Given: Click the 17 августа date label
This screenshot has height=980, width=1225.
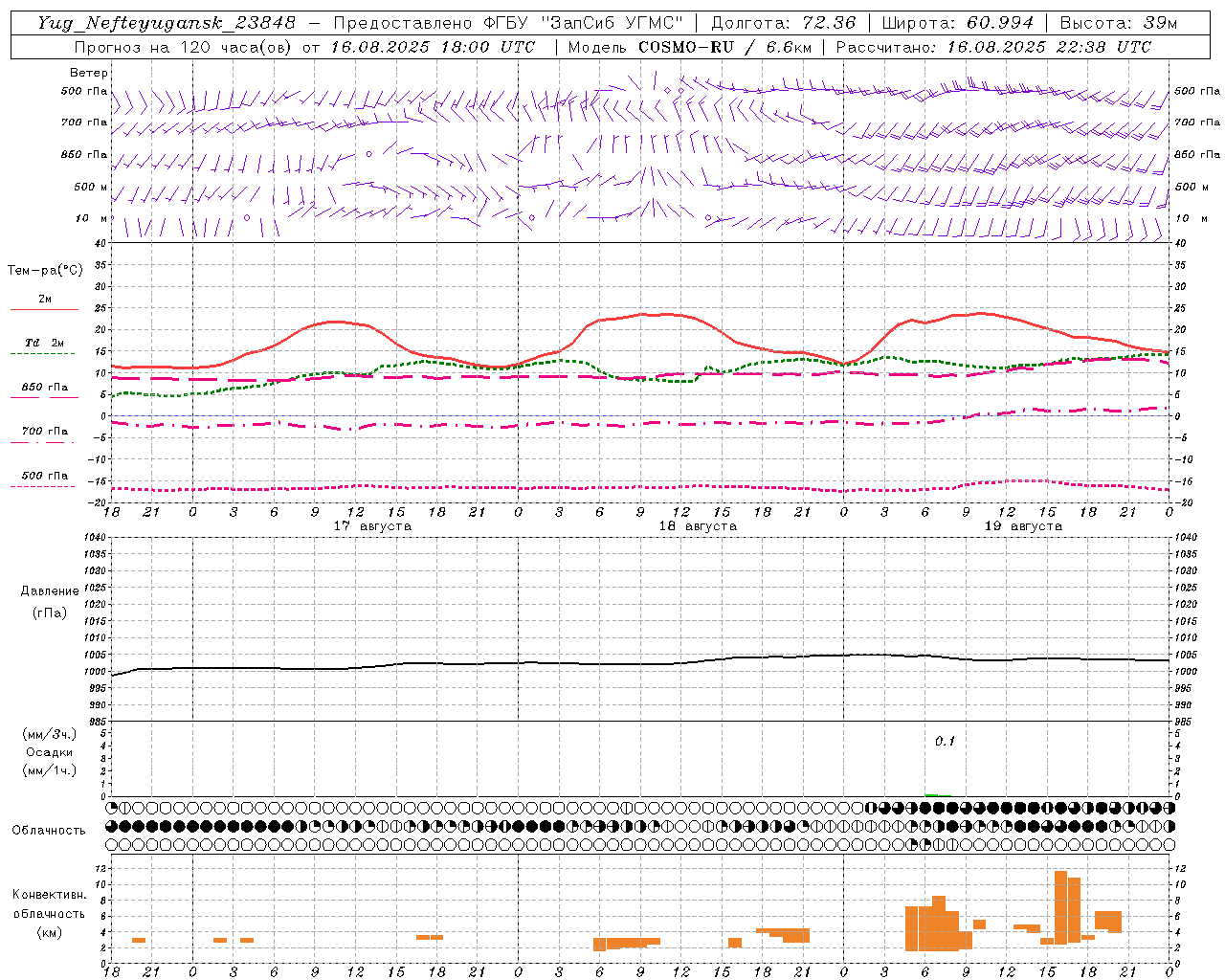Looking at the screenshot, I should tap(372, 526).
